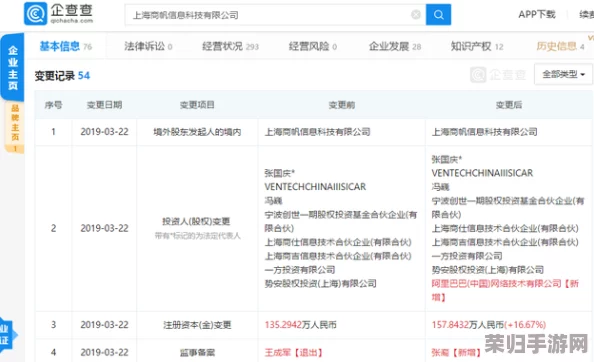Click the 变更记录 54 heading
The height and width of the screenshot is (362, 594).
point(62,76)
